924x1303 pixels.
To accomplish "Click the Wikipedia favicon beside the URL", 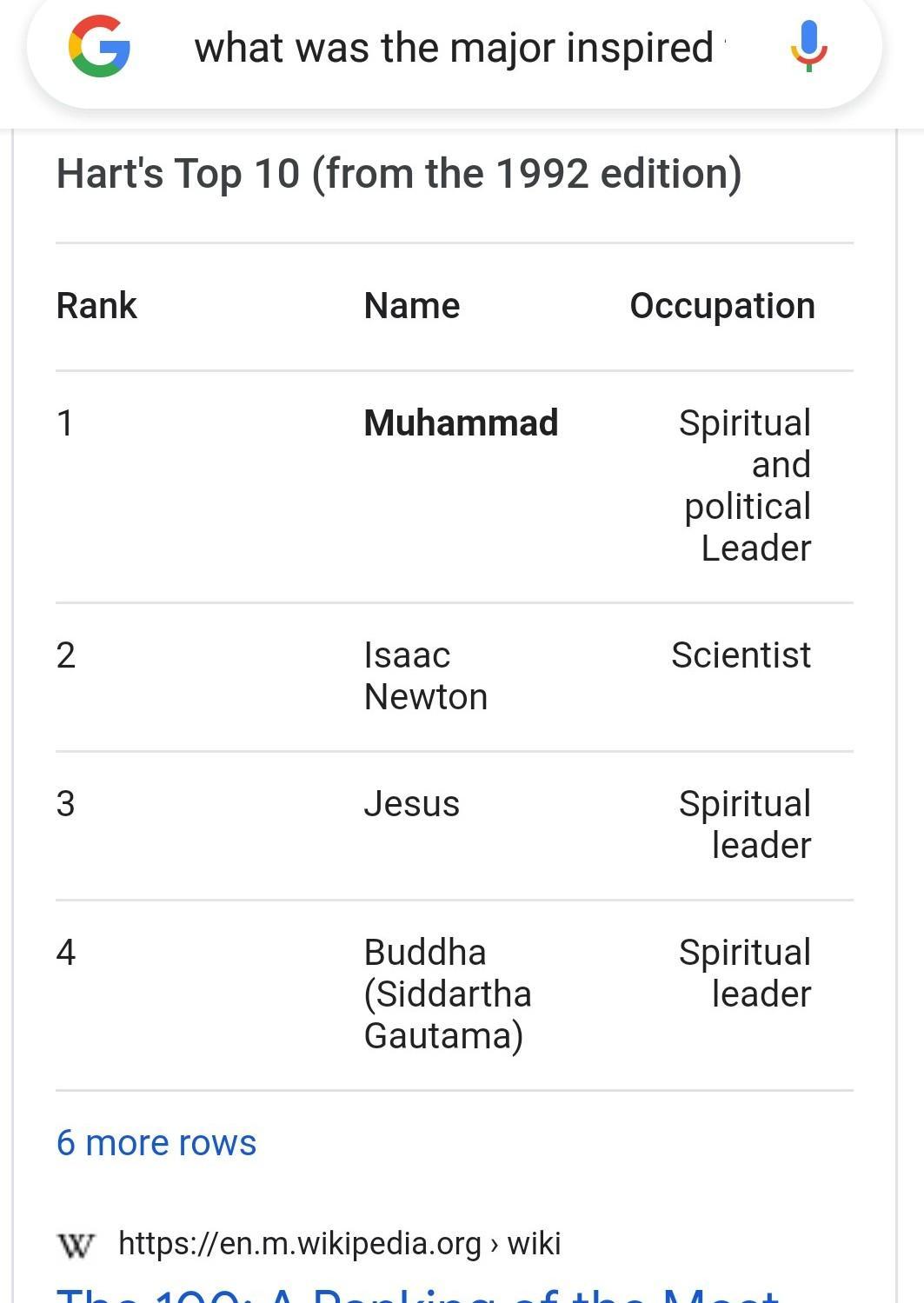I will coord(76,1245).
